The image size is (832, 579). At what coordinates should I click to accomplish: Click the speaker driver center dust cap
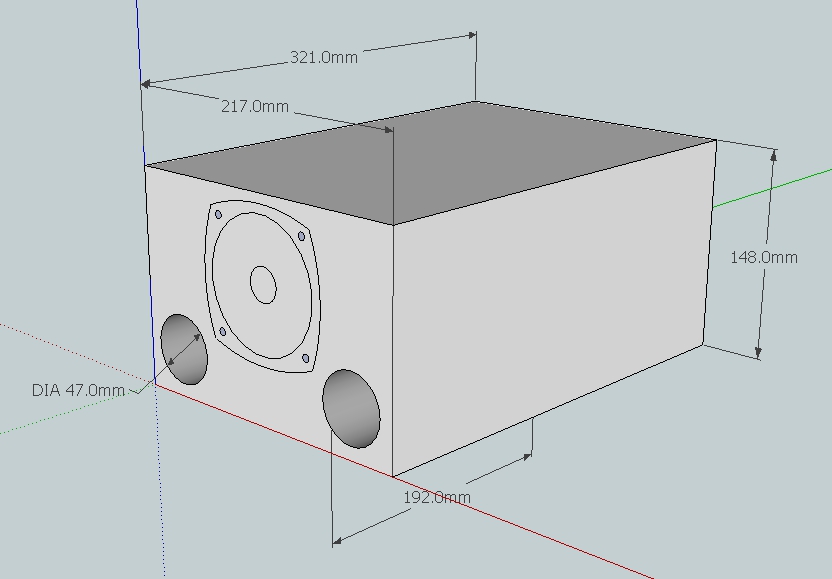[263, 285]
